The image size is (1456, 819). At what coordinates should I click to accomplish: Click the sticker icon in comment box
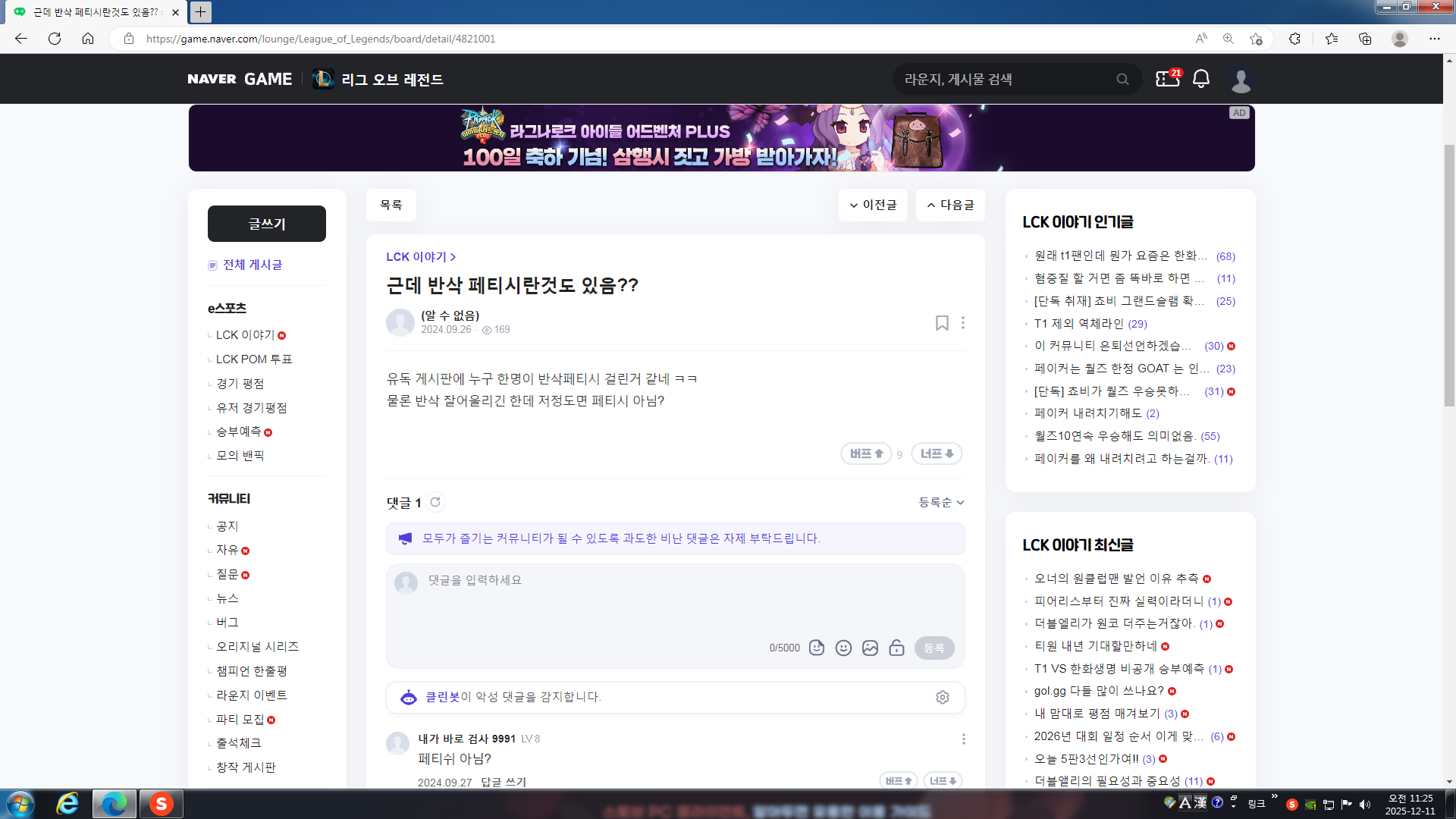click(x=817, y=648)
